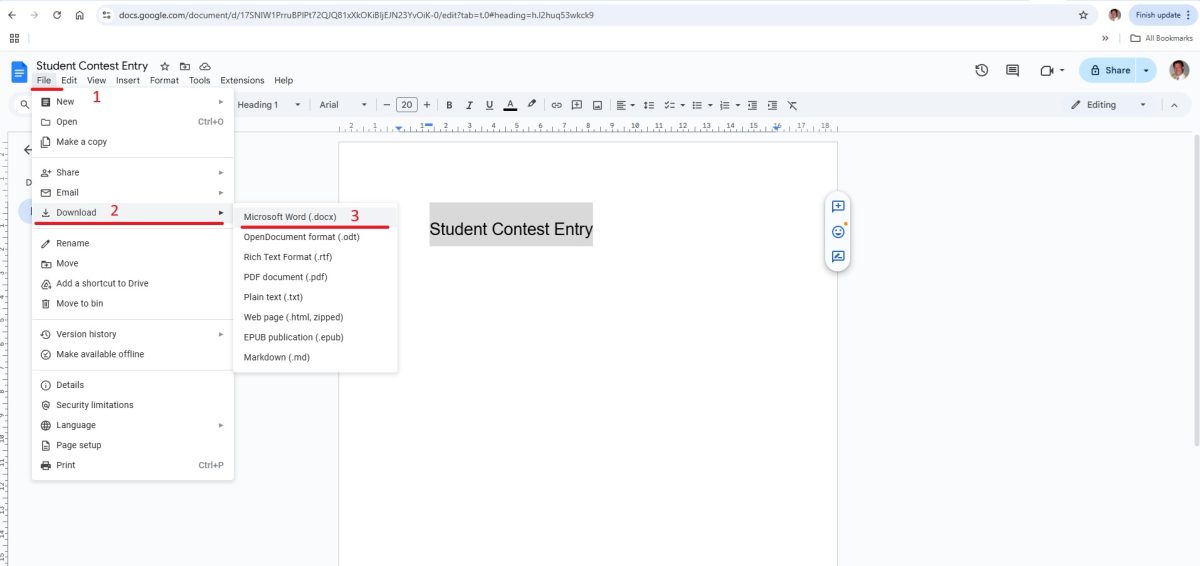Click the add comment icon beside the page
The height and width of the screenshot is (566, 1200).
838,206
